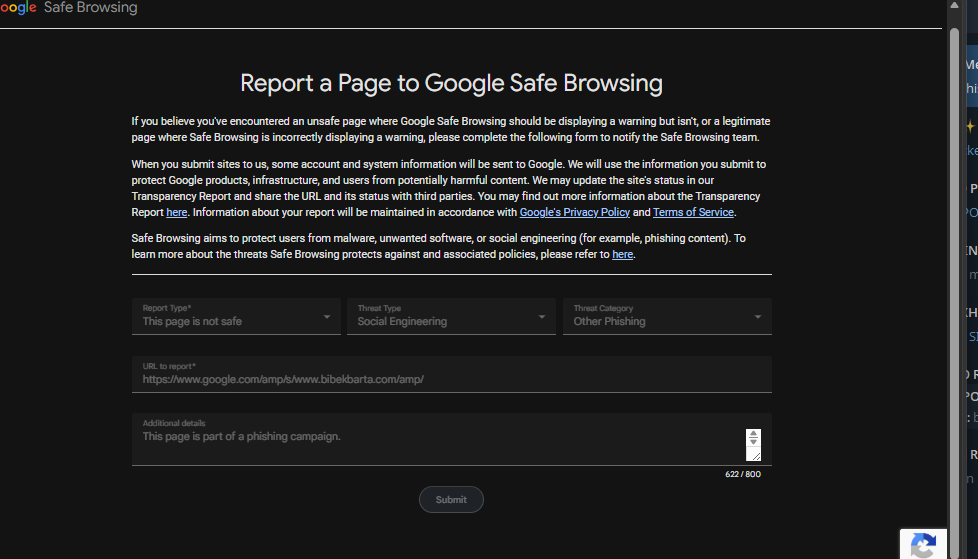Click the Submit button
Screen dimensions: 978x559
pyautogui.click(x=451, y=500)
